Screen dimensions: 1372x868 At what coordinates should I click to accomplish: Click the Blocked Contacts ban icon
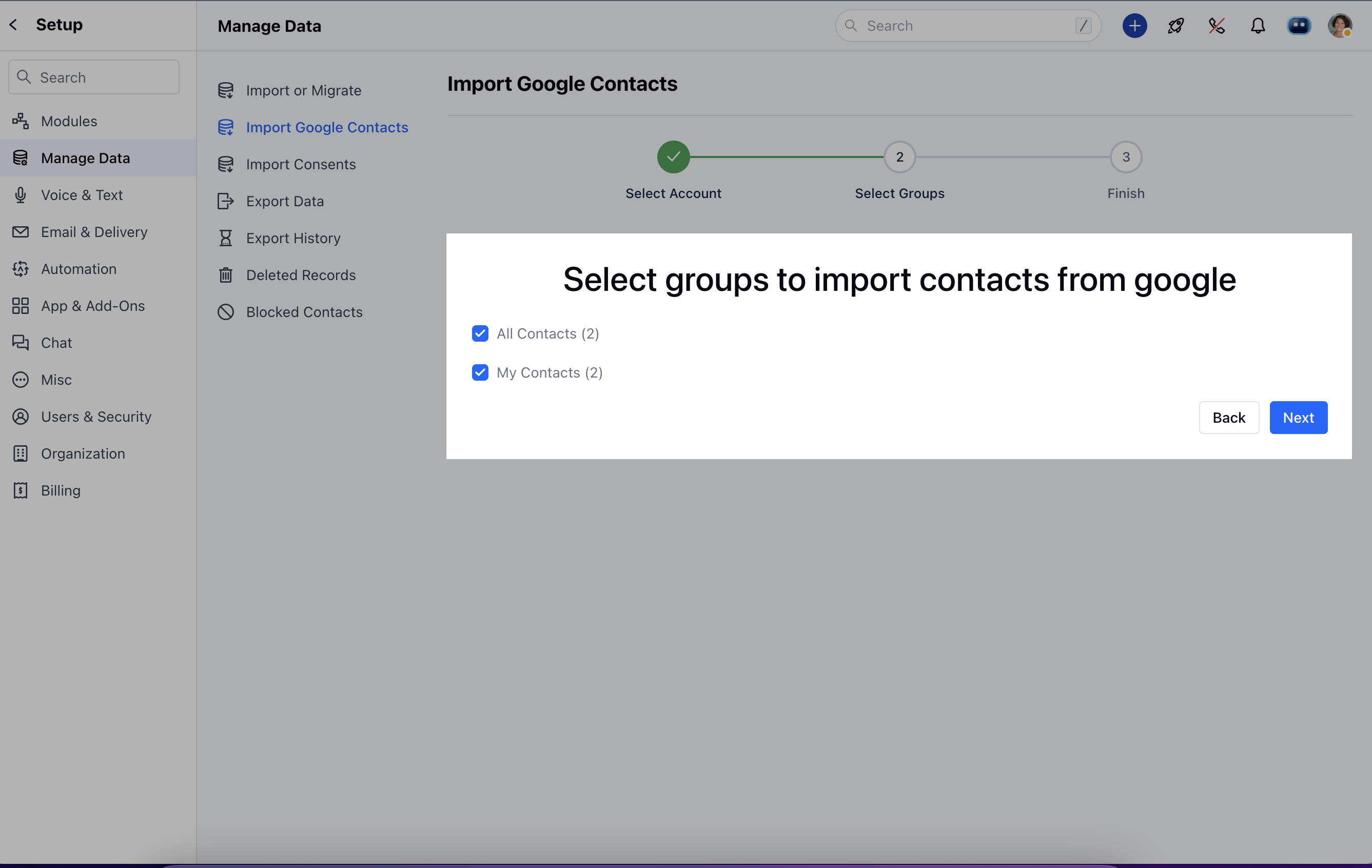click(x=226, y=312)
